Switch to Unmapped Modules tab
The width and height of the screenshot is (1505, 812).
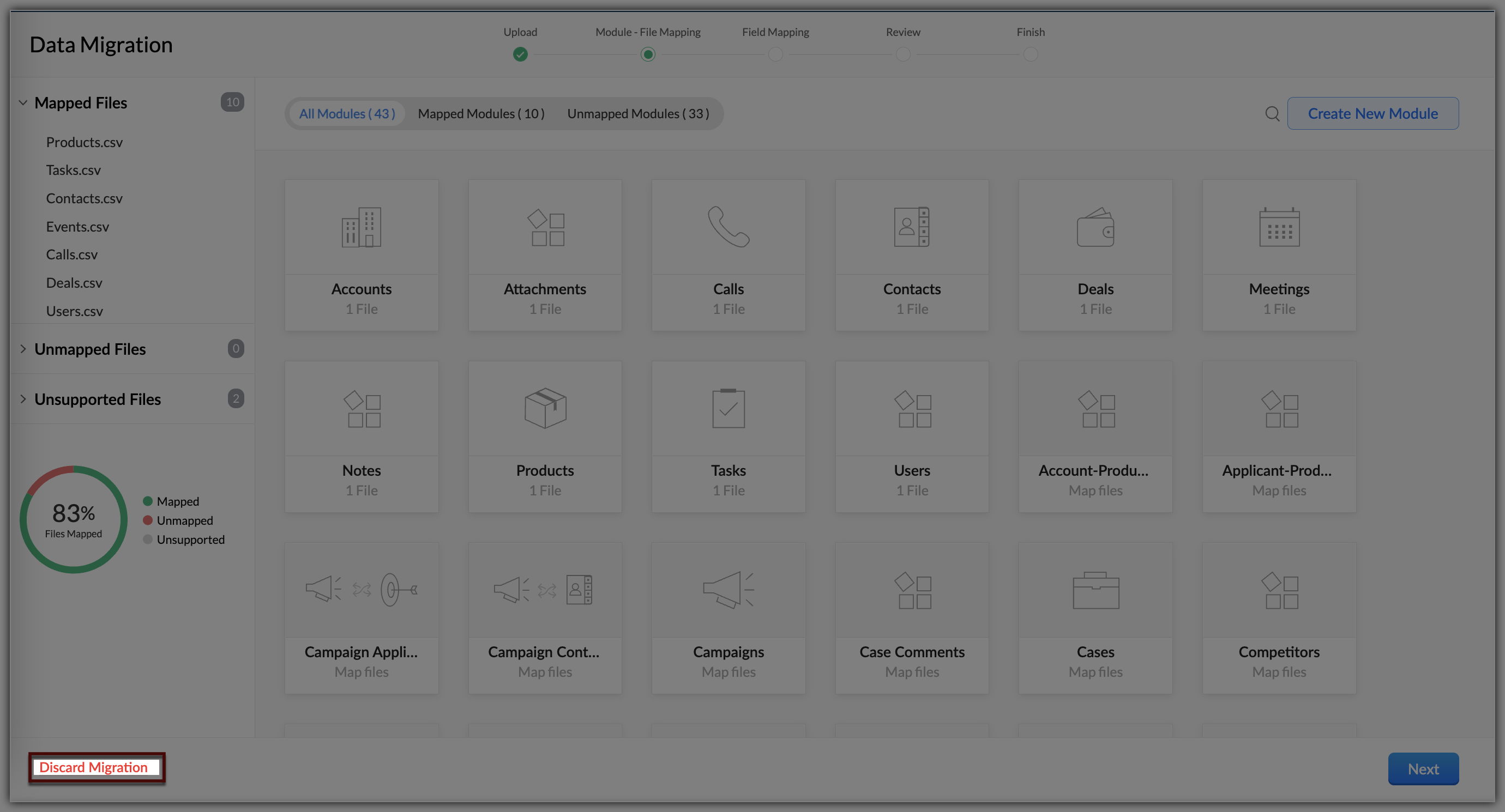click(638, 113)
